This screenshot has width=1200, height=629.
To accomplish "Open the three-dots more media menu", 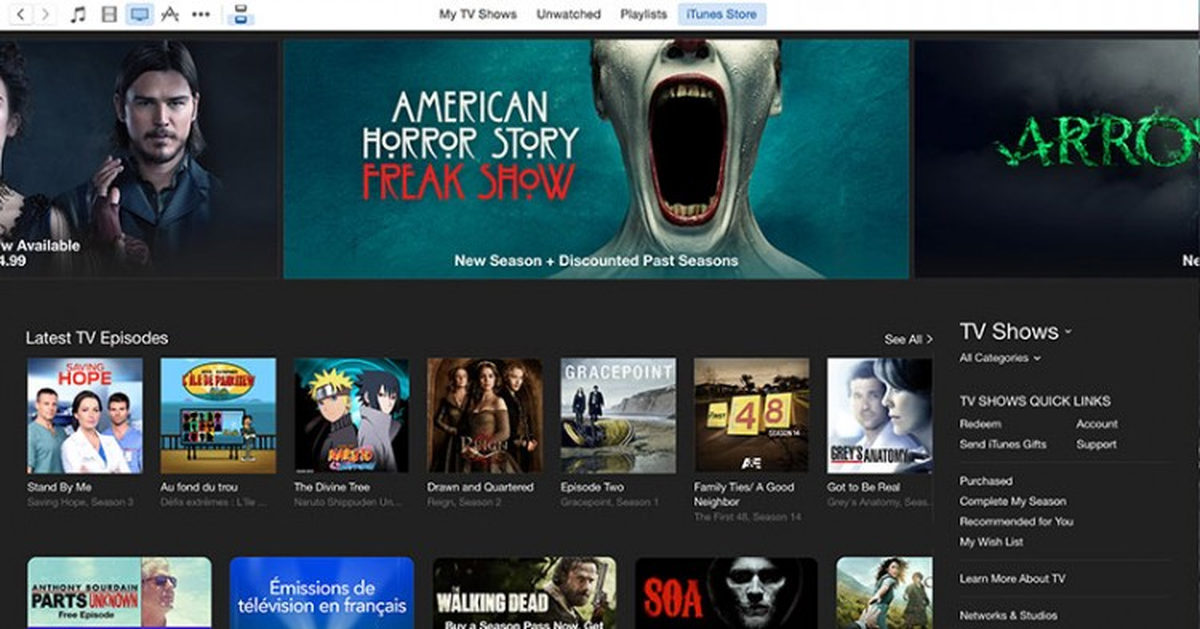I will tap(201, 14).
